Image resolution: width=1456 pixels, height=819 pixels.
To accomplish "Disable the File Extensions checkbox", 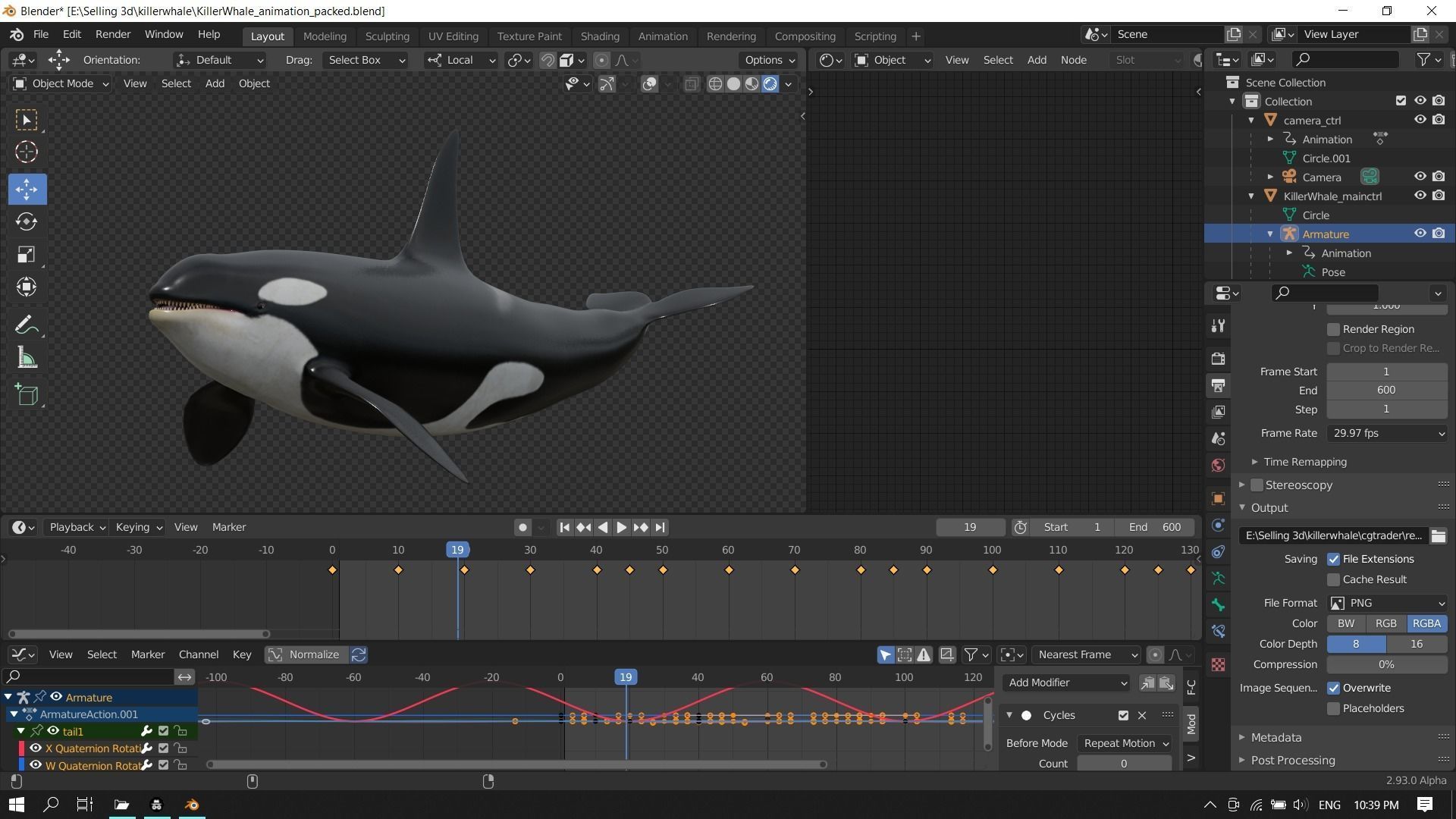I will tap(1333, 559).
